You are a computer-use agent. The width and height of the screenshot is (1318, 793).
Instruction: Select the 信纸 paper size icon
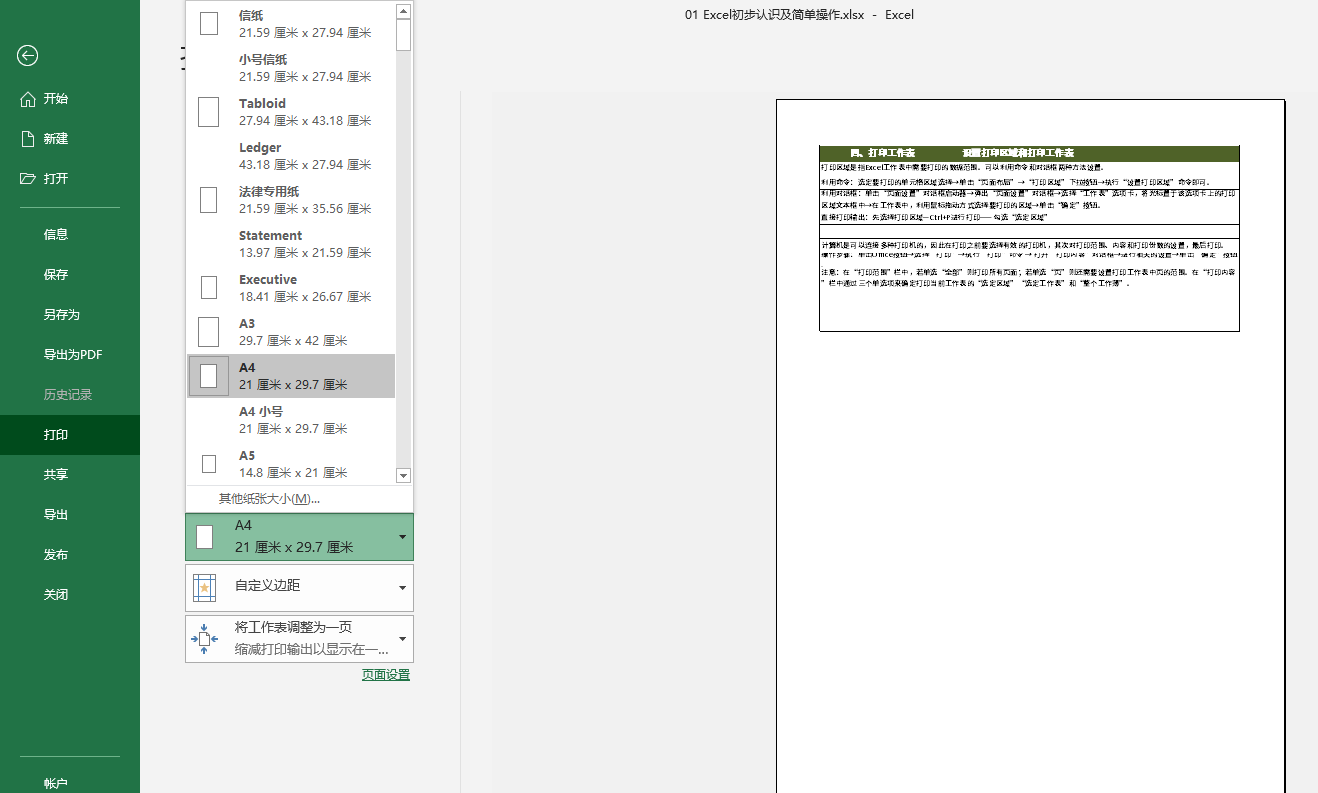[209, 24]
